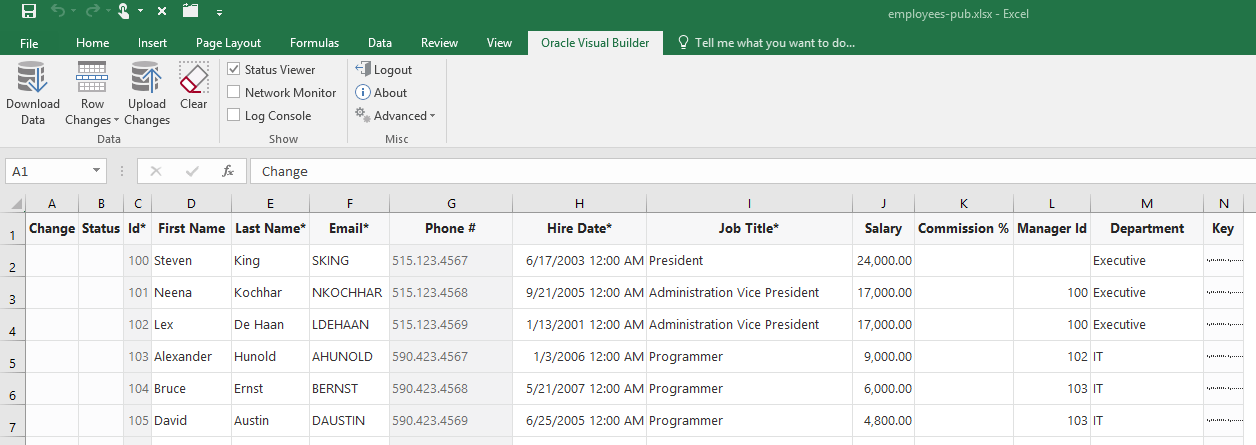
Task: Click the About info icon
Action: click(363, 92)
